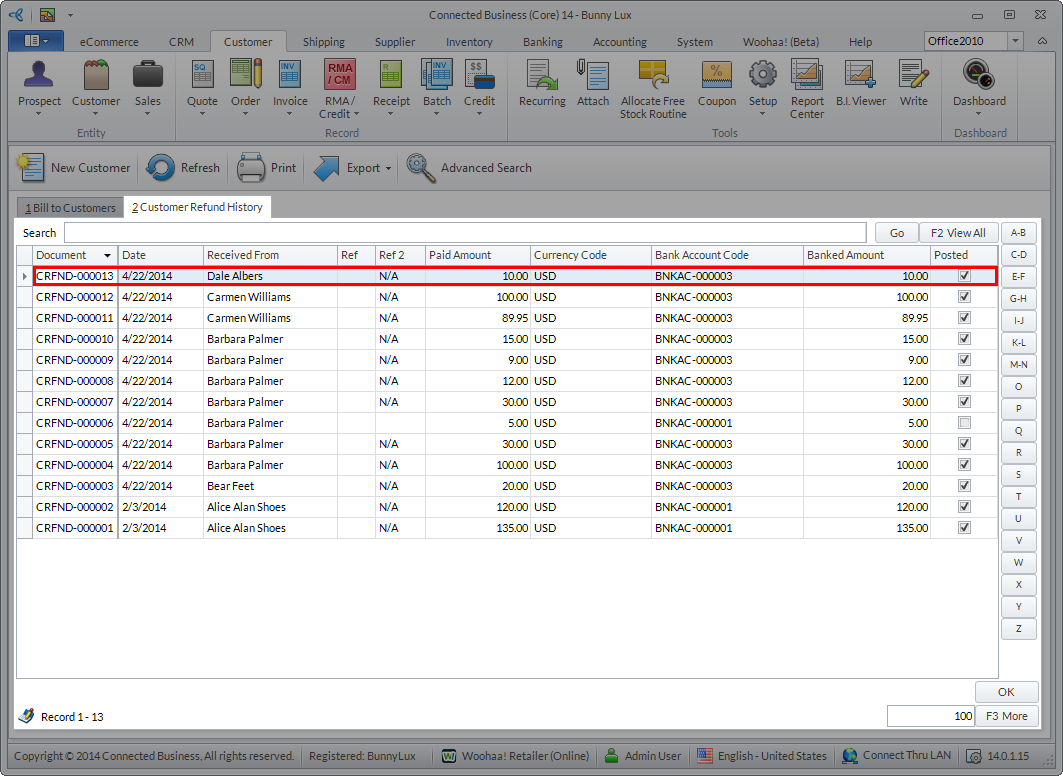
Task: Uncheck Posted for CRFND-000013
Action: [964, 276]
